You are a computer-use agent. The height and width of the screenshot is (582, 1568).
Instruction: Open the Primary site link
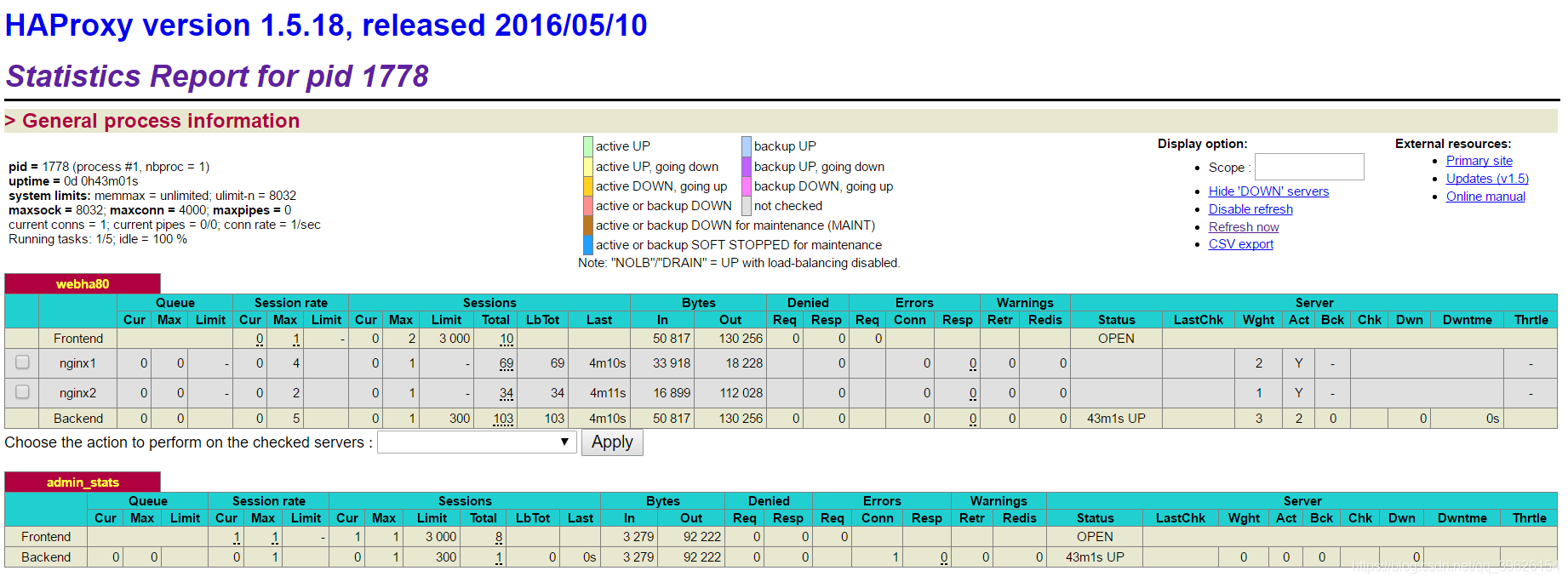1479,161
